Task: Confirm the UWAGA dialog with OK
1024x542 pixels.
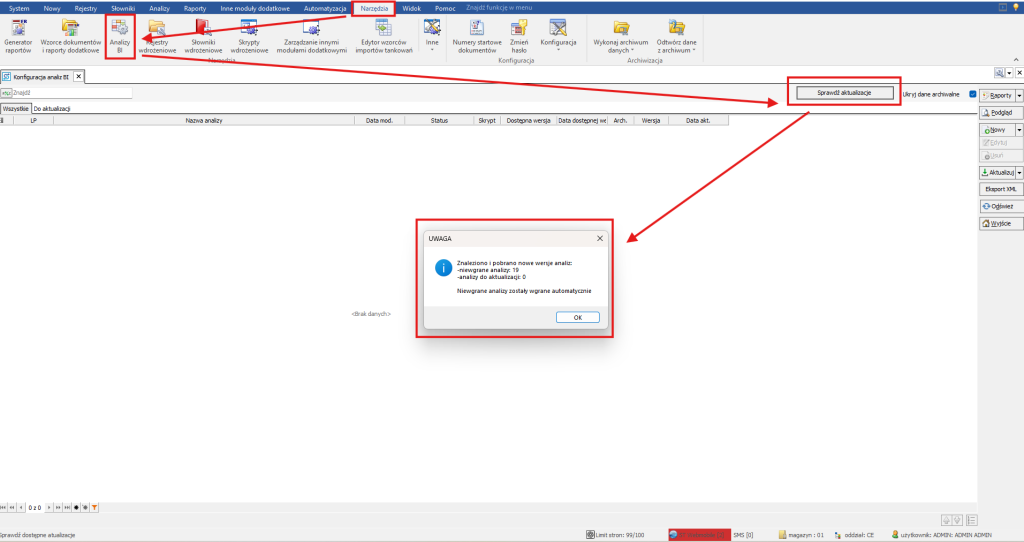Action: (x=577, y=317)
